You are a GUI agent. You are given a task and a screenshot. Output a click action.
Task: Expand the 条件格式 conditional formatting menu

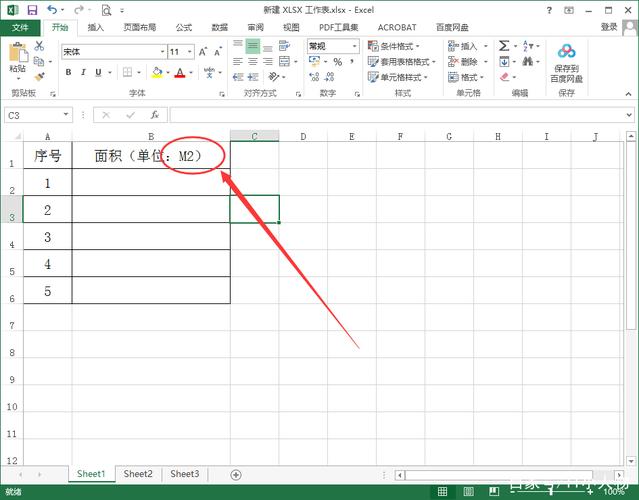(x=394, y=46)
